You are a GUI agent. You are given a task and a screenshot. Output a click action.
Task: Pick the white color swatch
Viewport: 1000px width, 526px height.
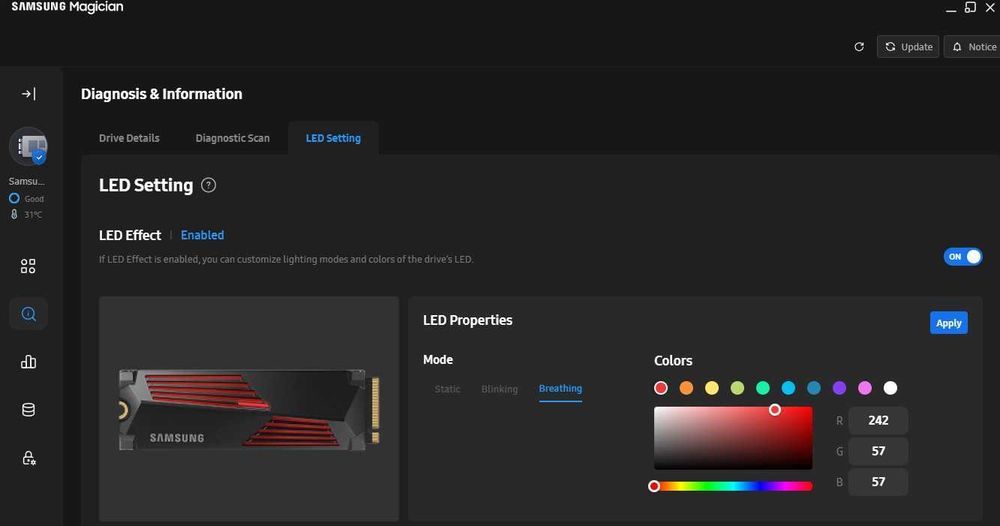890,388
